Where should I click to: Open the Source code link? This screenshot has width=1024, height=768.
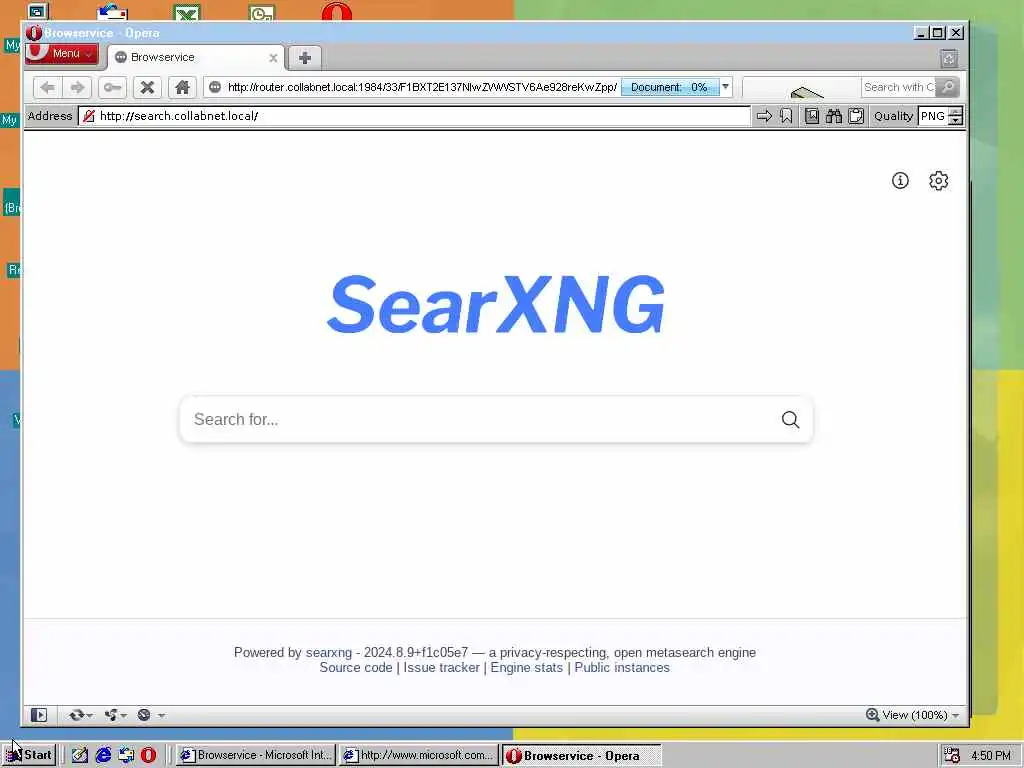coord(356,667)
